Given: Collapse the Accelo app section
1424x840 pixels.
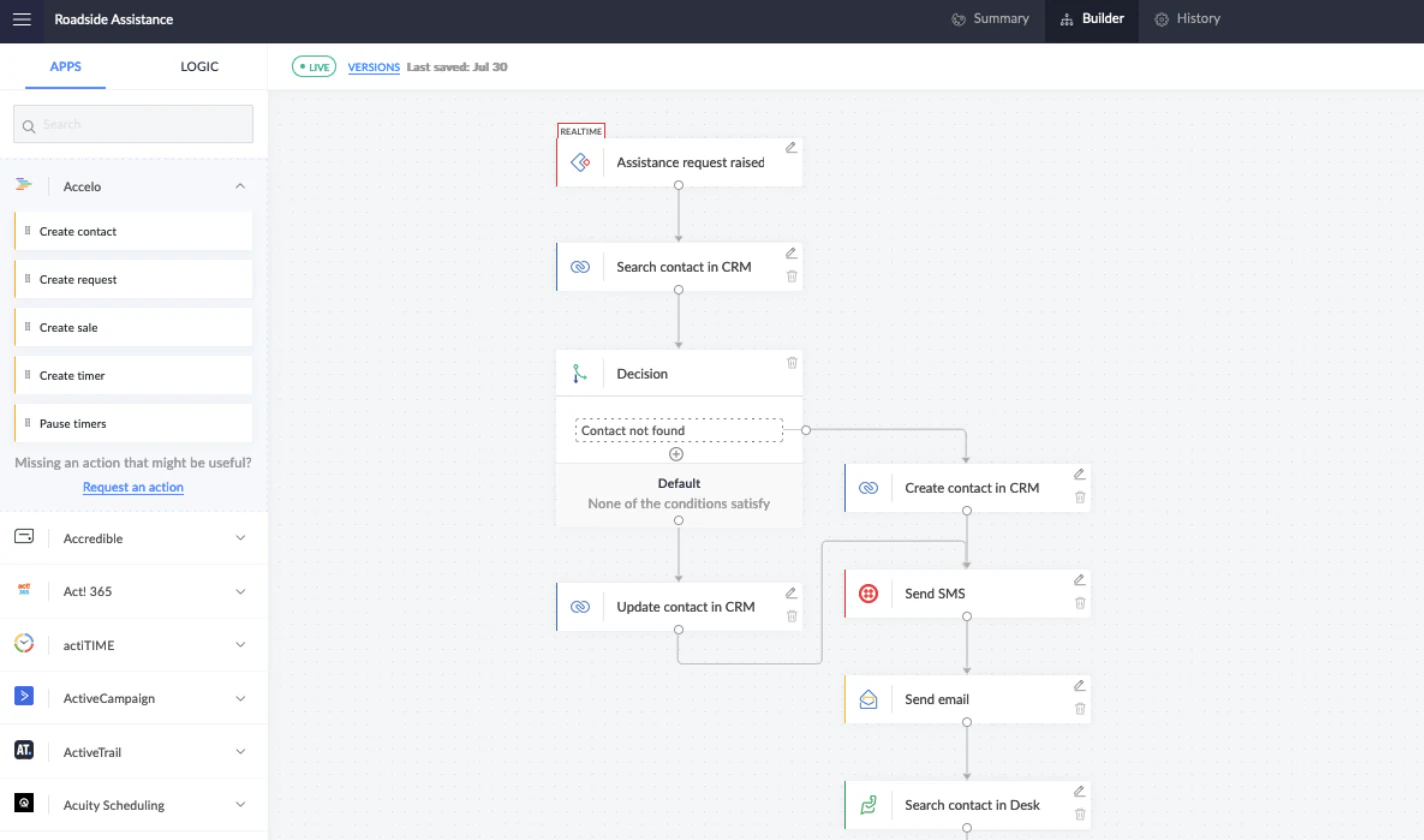Looking at the screenshot, I should coord(240,186).
